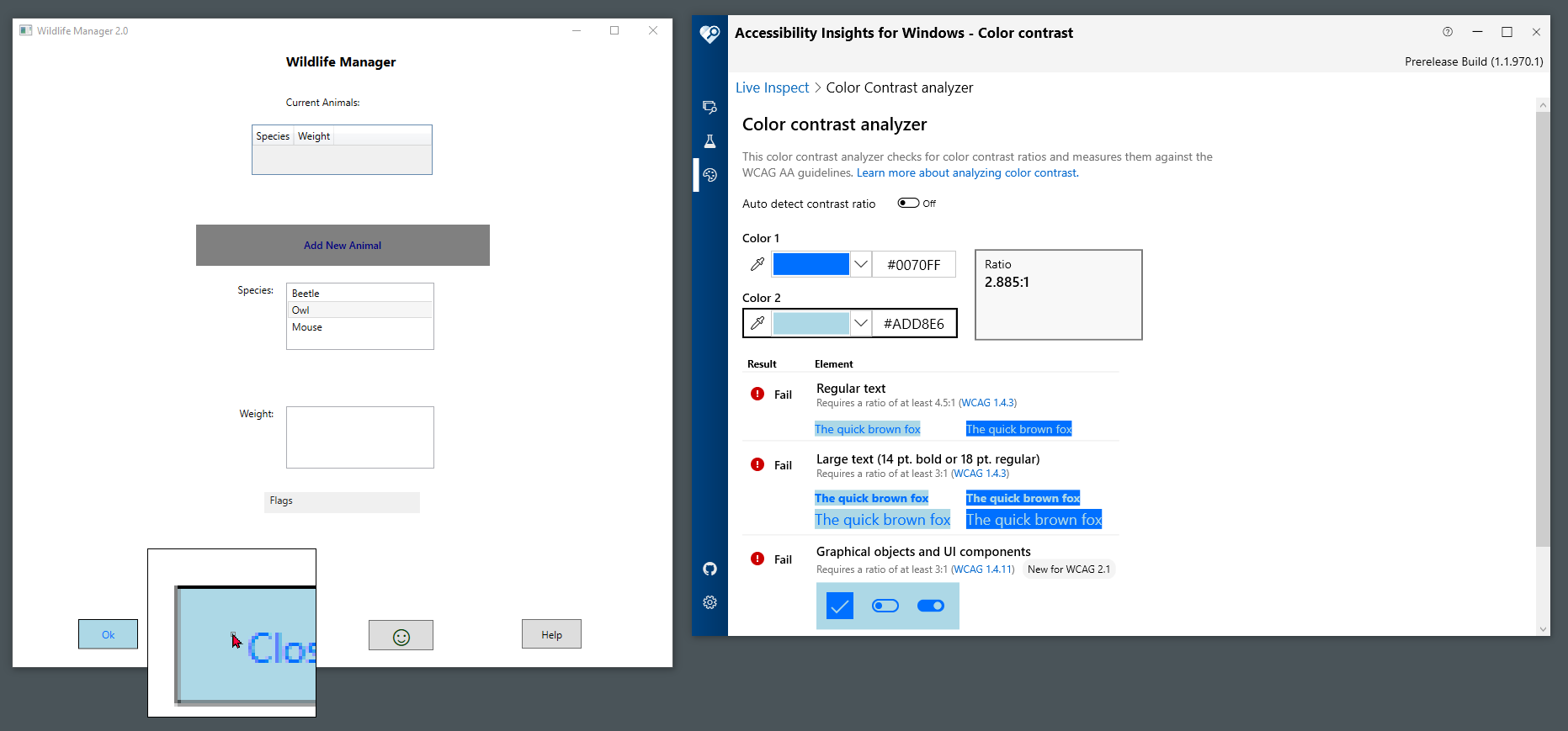Image resolution: width=1568 pixels, height=731 pixels.
Task: Click the Add New Animal button
Action: click(x=343, y=245)
